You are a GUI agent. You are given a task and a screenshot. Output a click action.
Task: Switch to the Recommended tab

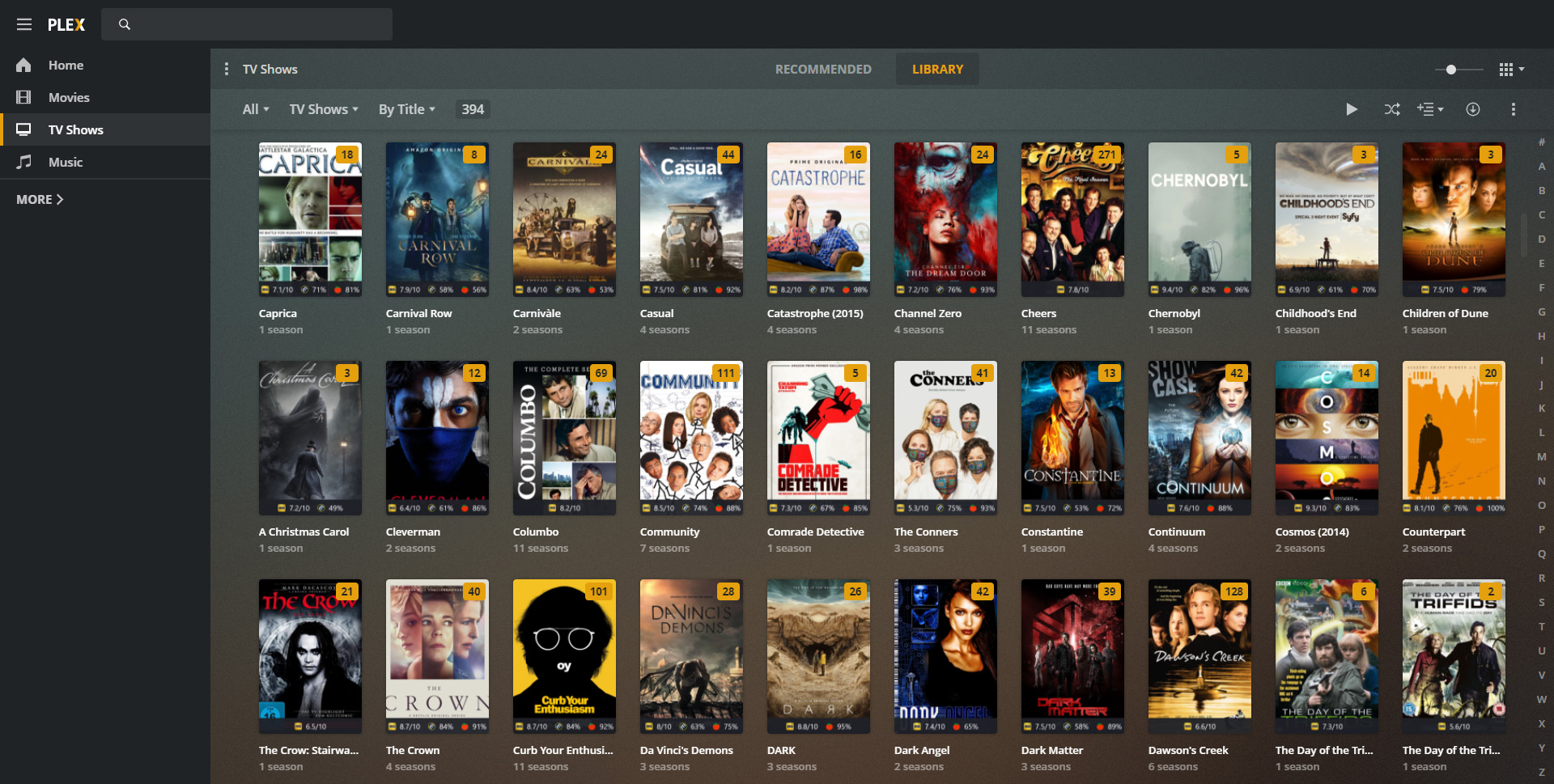coord(823,70)
